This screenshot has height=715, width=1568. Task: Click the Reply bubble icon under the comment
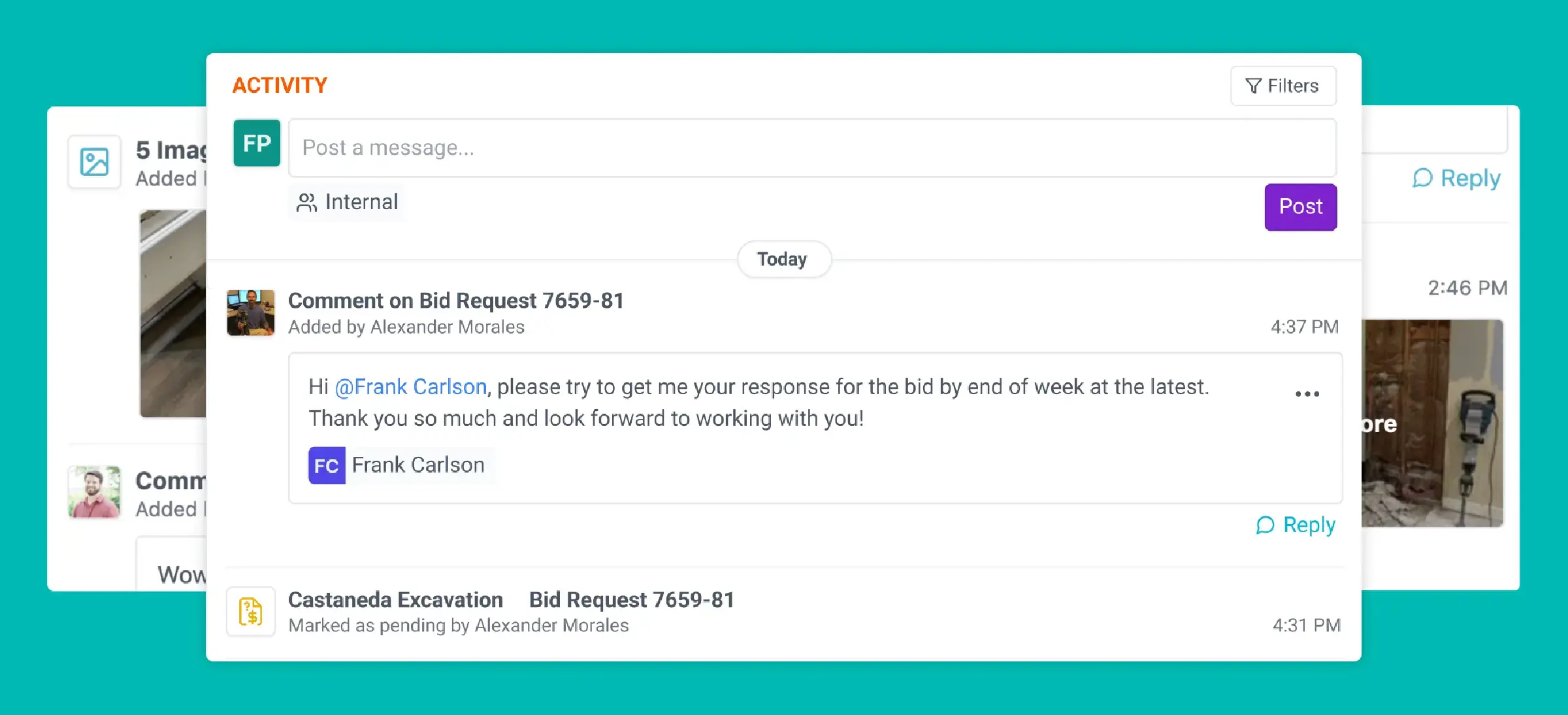(x=1266, y=525)
